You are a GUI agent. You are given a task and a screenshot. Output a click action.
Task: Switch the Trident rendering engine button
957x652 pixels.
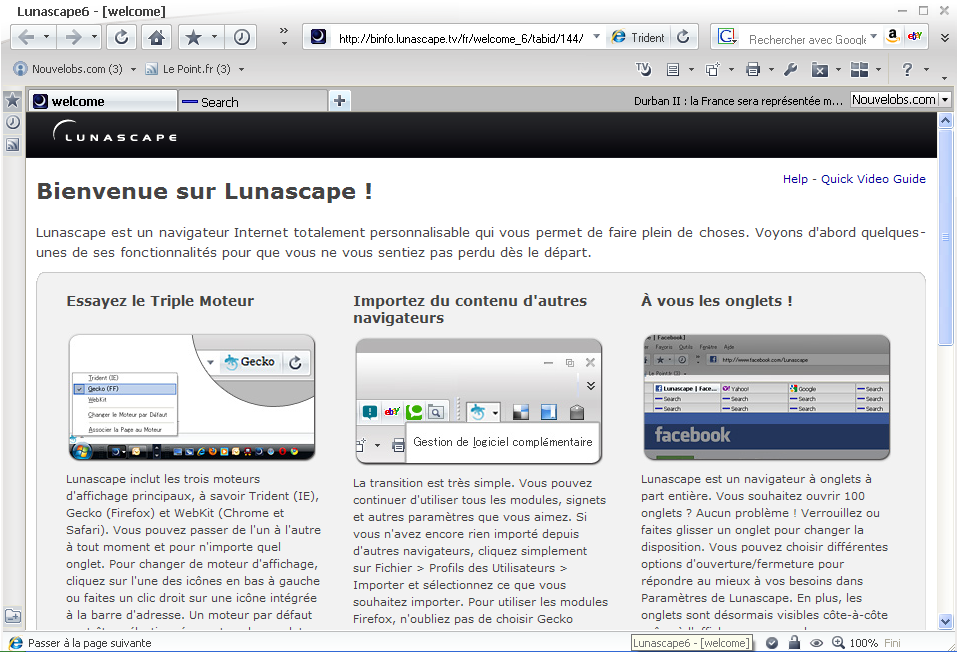pos(638,37)
